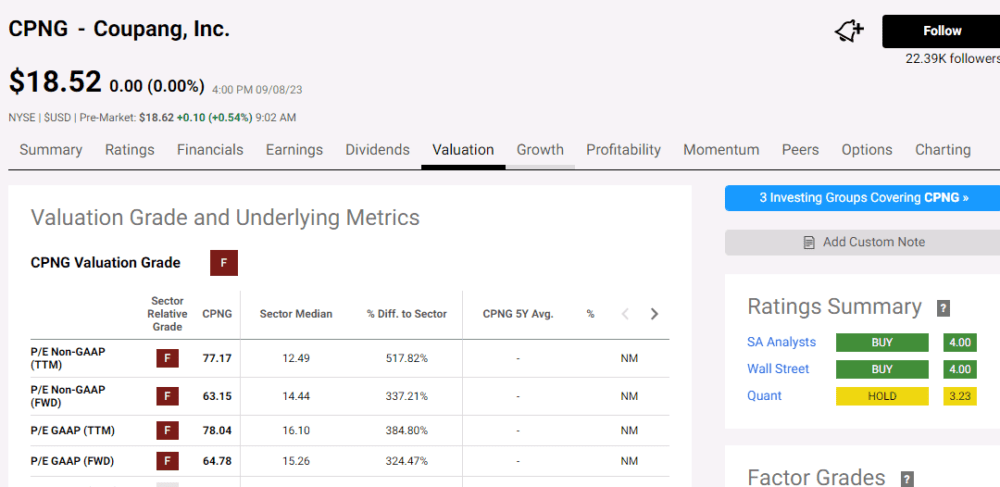
Task: Click 384.80% difference value
Action: pyautogui.click(x=407, y=430)
